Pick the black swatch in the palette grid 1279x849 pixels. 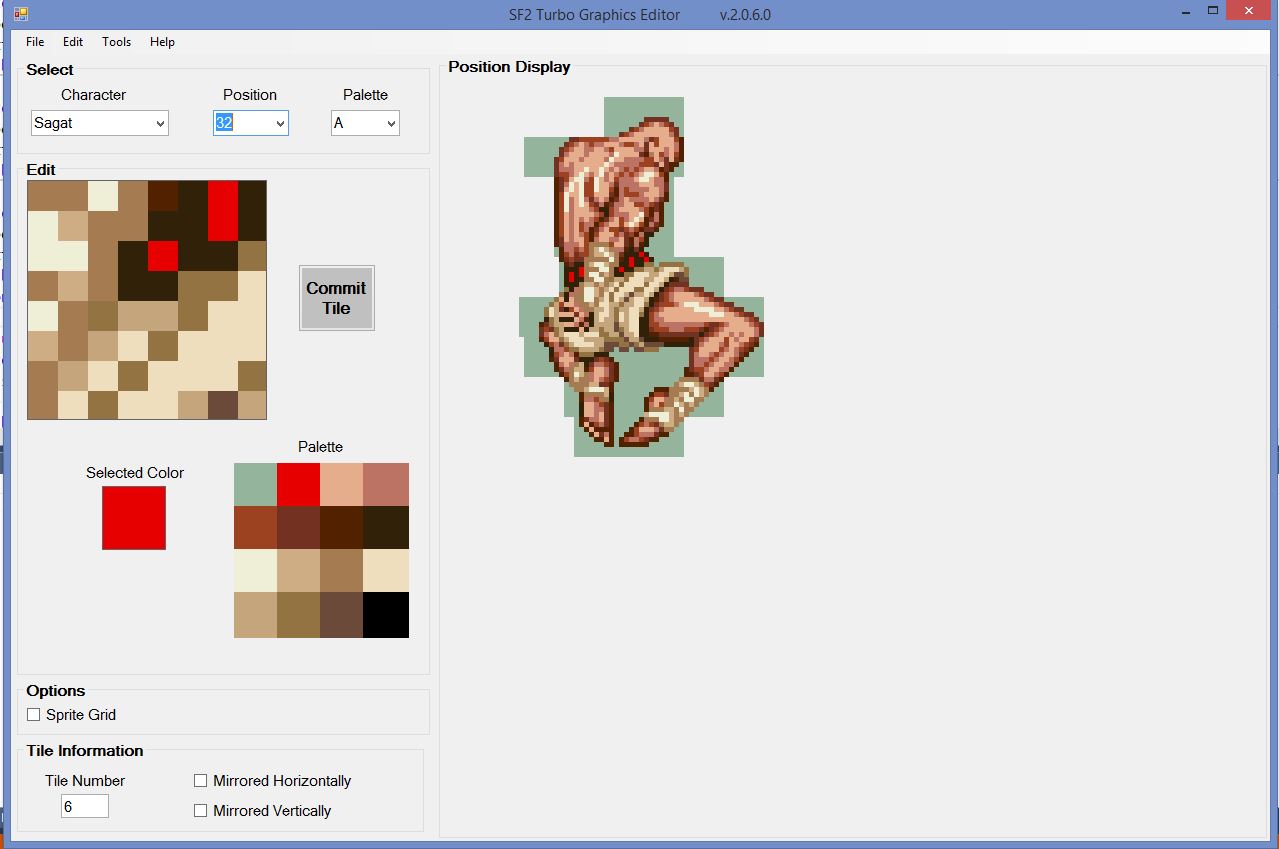386,615
